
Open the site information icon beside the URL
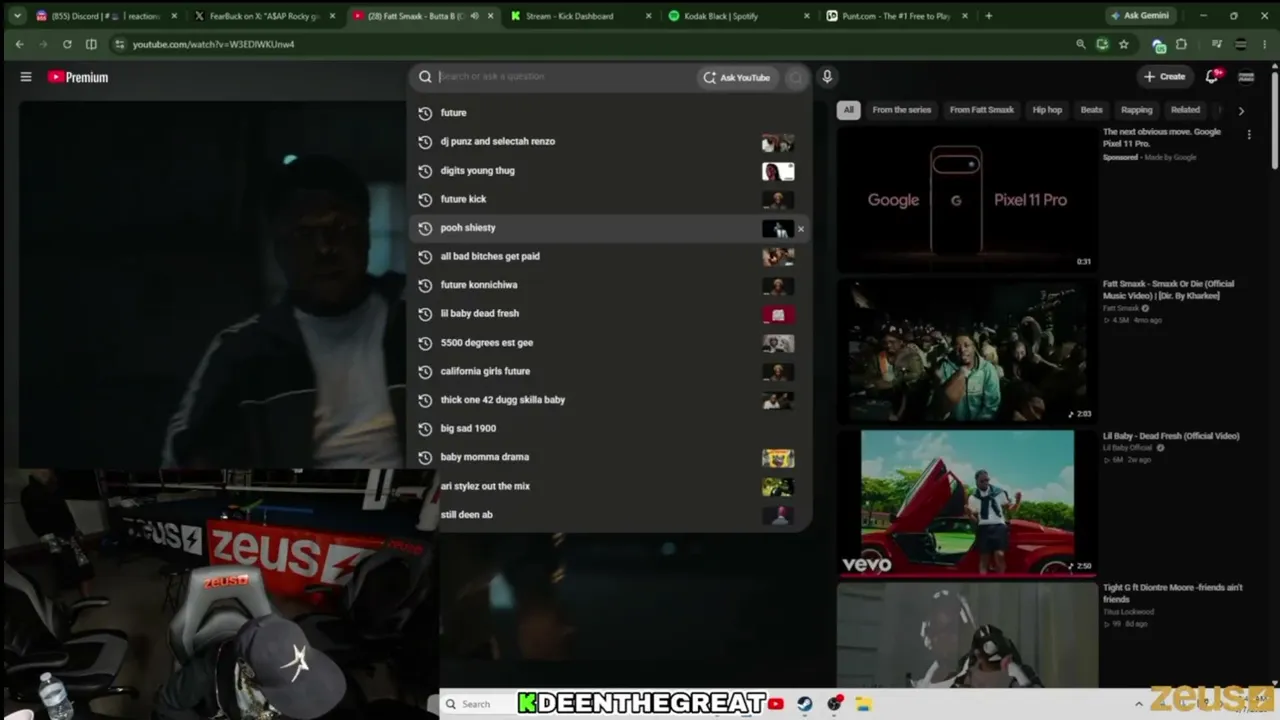(x=120, y=44)
